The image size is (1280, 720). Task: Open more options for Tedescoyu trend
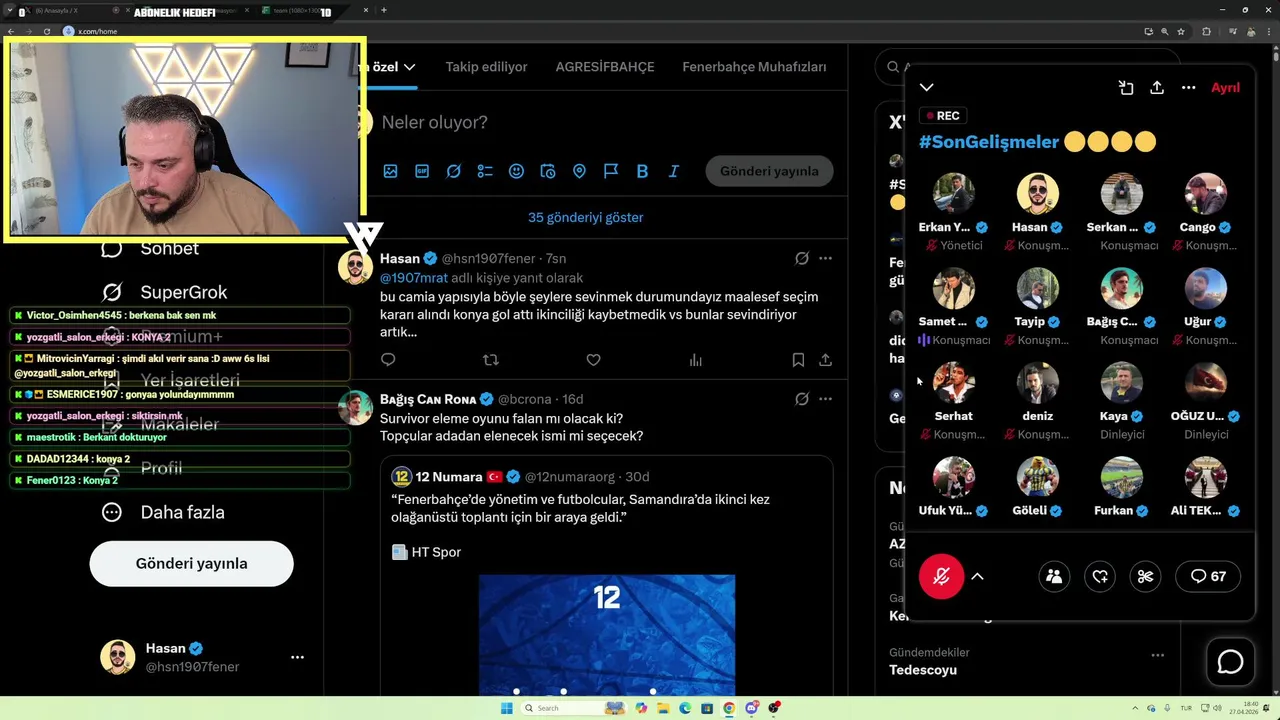tap(1157, 655)
